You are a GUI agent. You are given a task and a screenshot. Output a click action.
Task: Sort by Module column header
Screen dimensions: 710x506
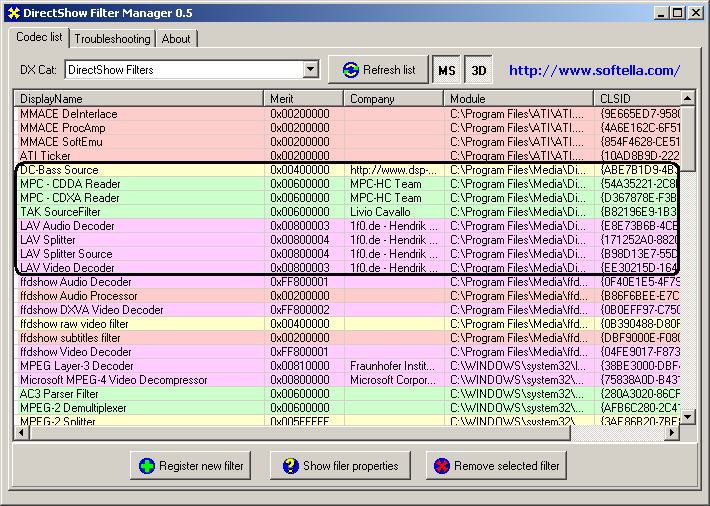pos(519,99)
